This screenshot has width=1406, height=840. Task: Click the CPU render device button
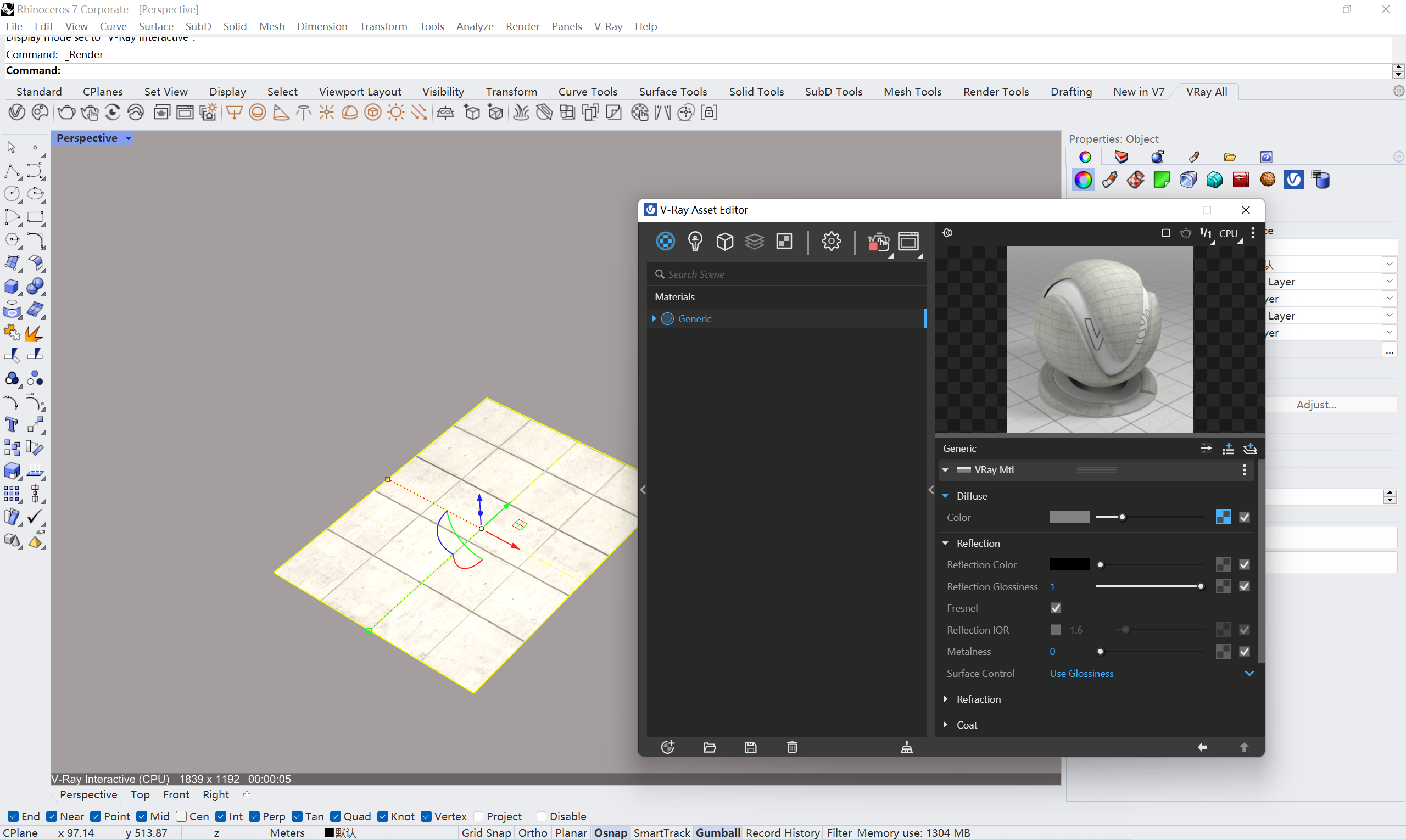point(1228,233)
